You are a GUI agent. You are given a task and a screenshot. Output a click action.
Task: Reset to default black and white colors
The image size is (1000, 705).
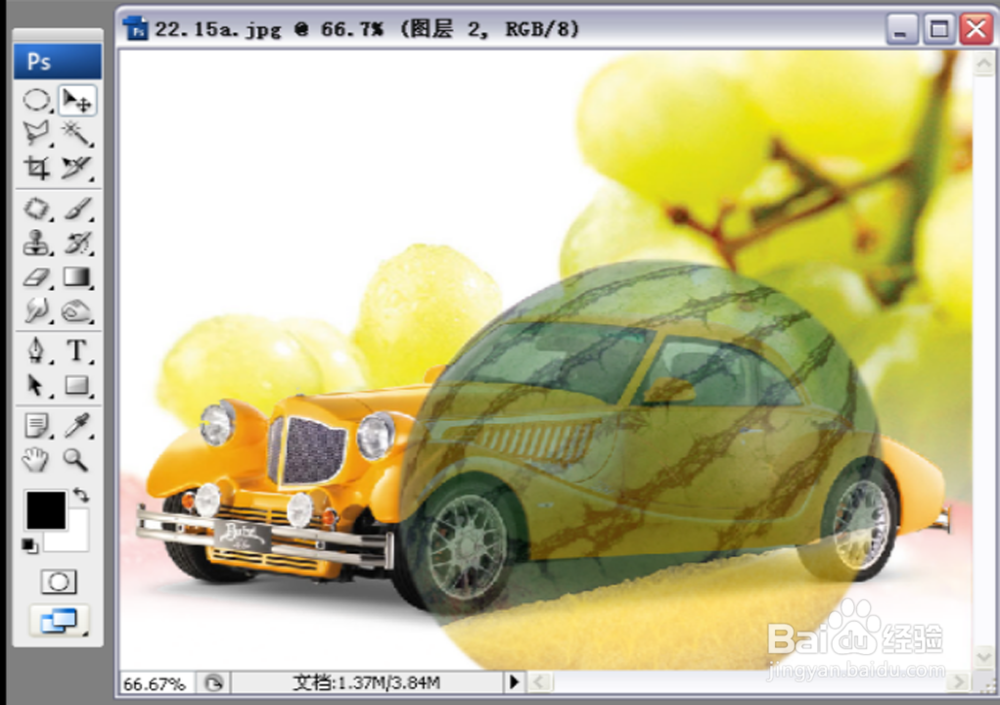[x=29, y=545]
